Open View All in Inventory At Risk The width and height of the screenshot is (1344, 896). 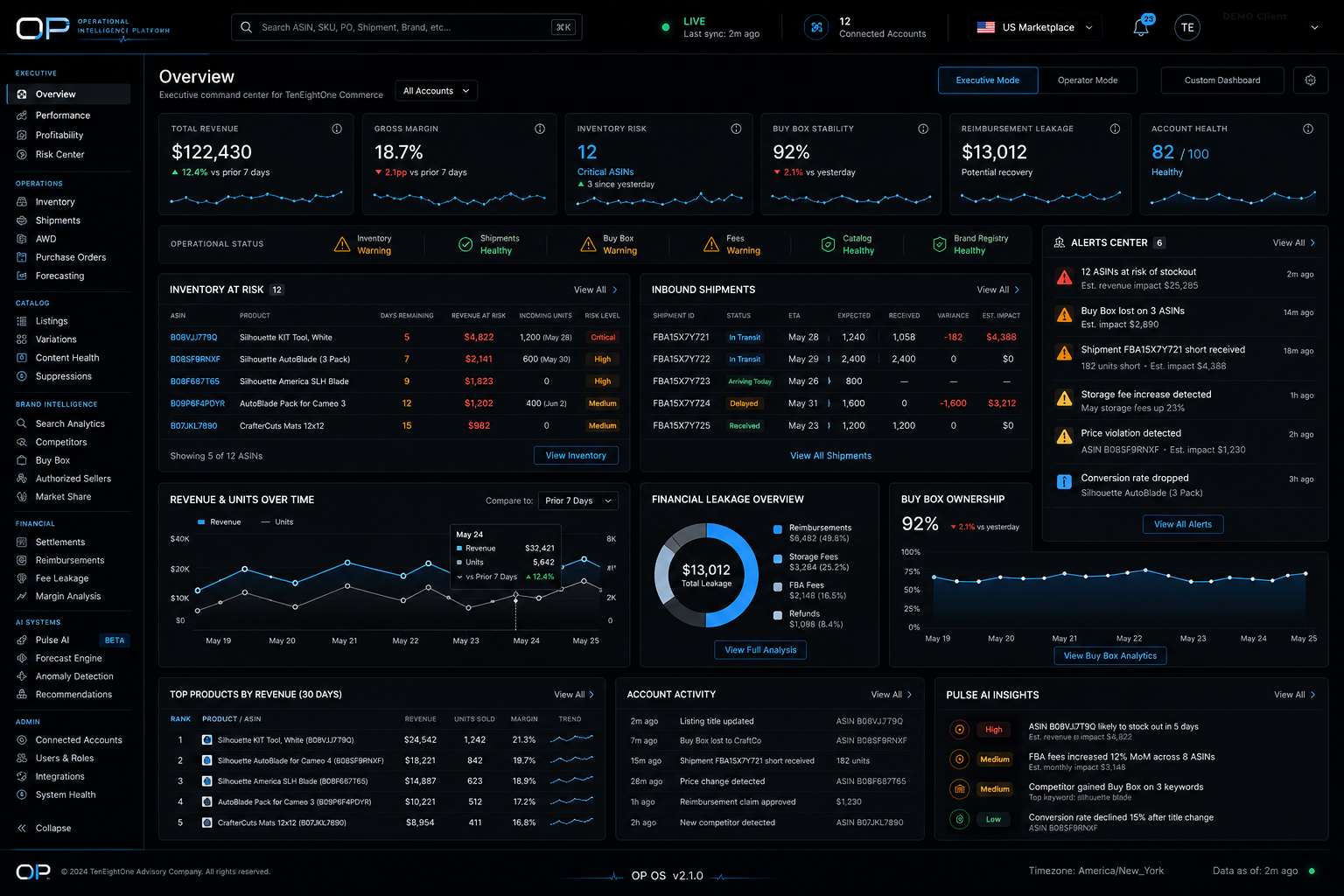coord(596,290)
